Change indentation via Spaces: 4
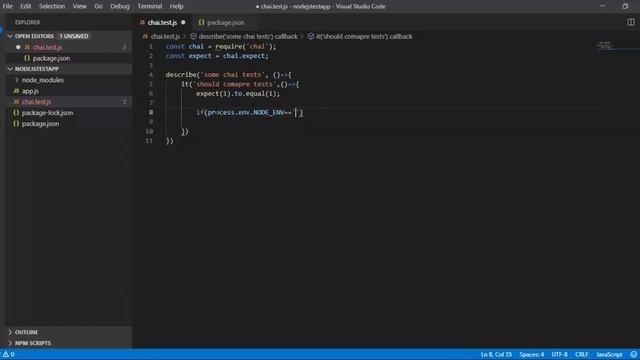Image resolution: width=640 pixels, height=360 pixels. [x=531, y=354]
